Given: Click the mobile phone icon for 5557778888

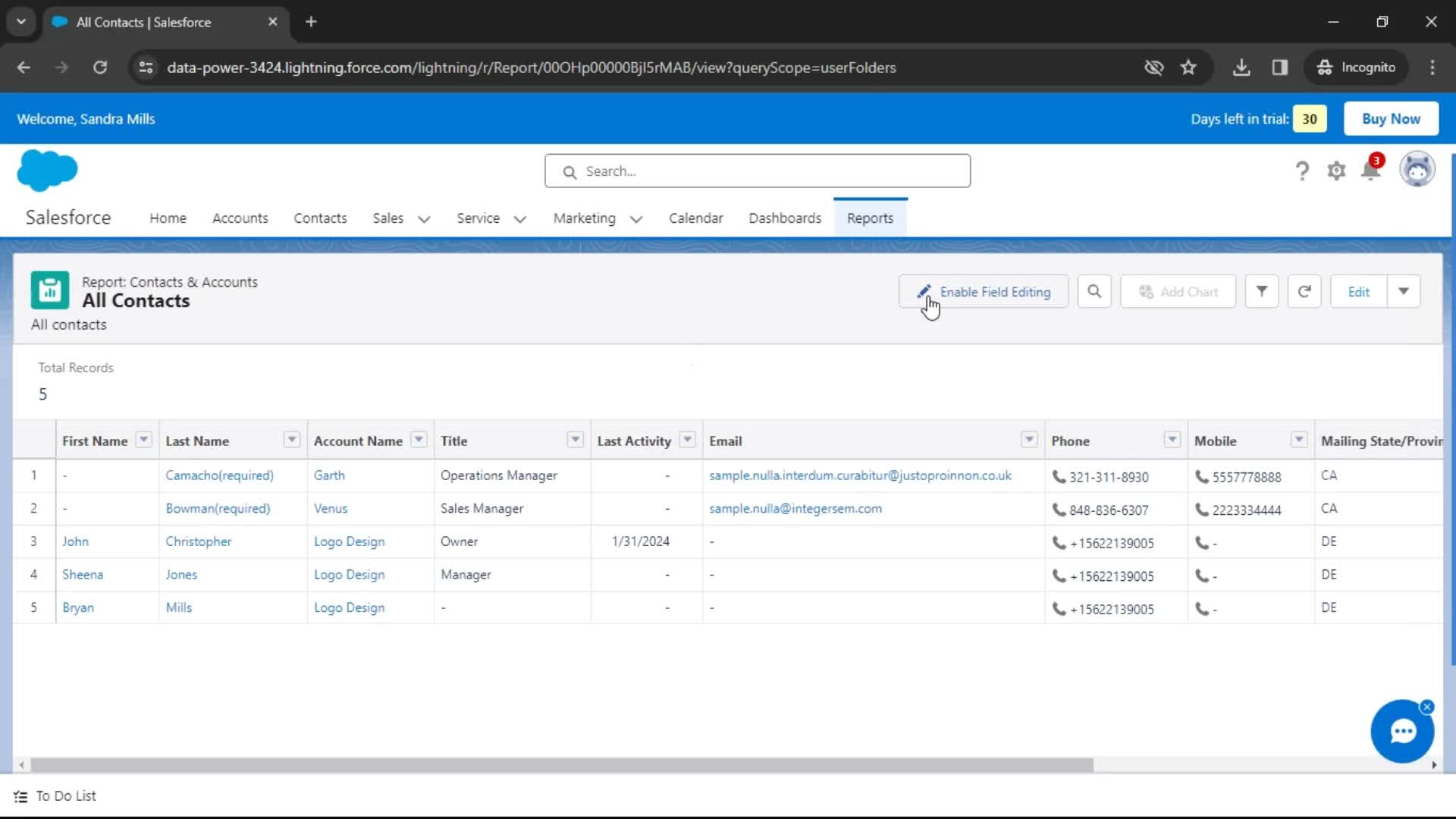Looking at the screenshot, I should pos(1202,476).
